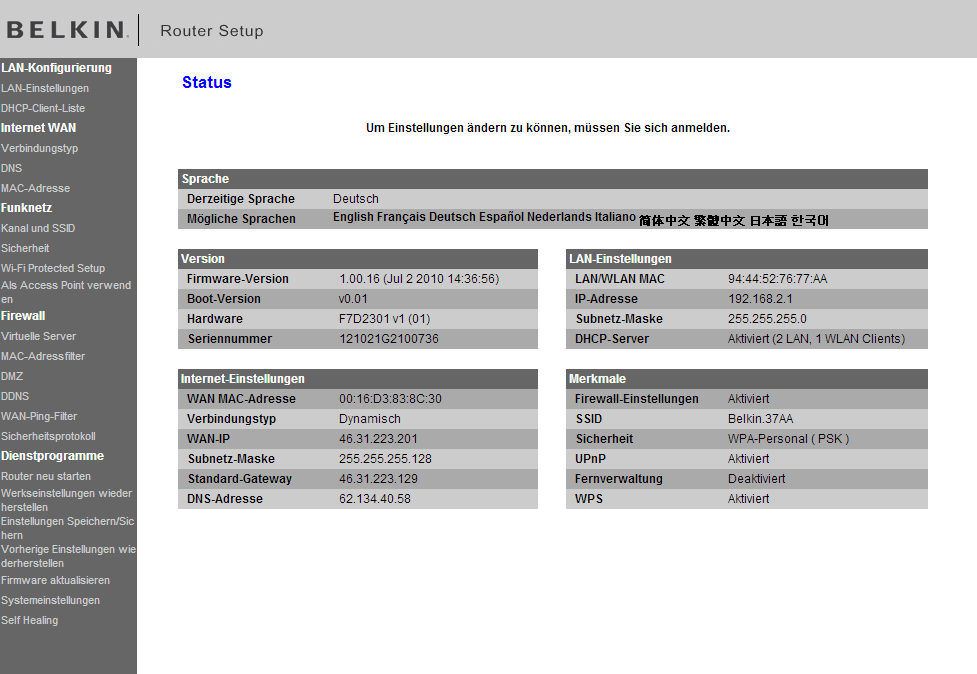Switch language to Italiano
The image size is (977, 674).
click(x=615, y=217)
